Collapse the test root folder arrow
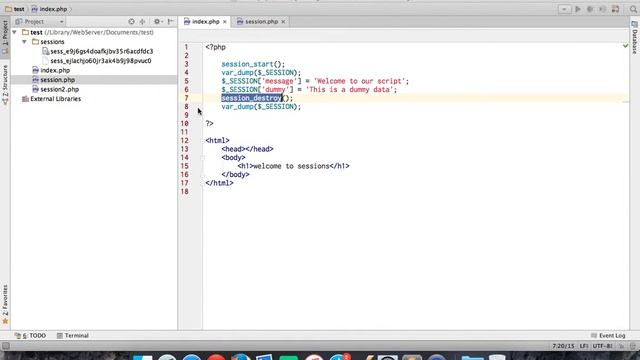Image resolution: width=640 pixels, height=360 pixels. [x=15, y=32]
